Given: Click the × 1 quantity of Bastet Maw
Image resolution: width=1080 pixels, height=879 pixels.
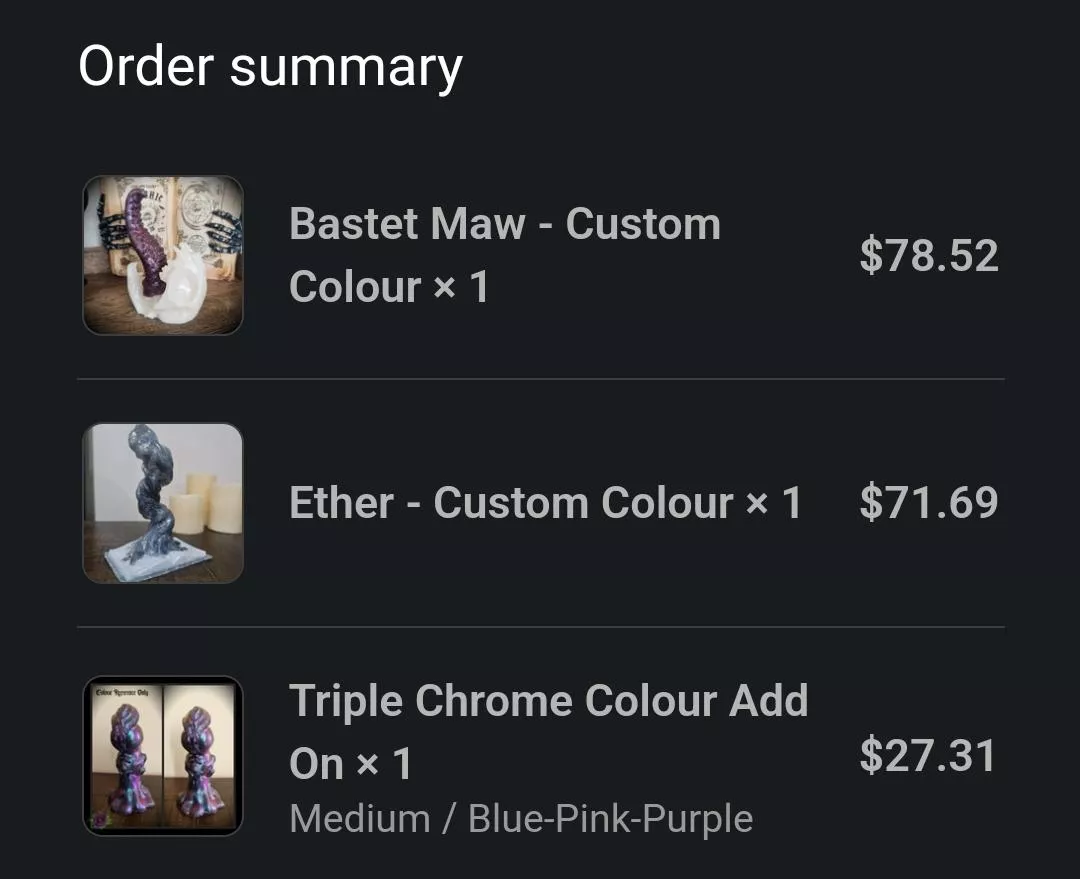Looking at the screenshot, I should 461,287.
